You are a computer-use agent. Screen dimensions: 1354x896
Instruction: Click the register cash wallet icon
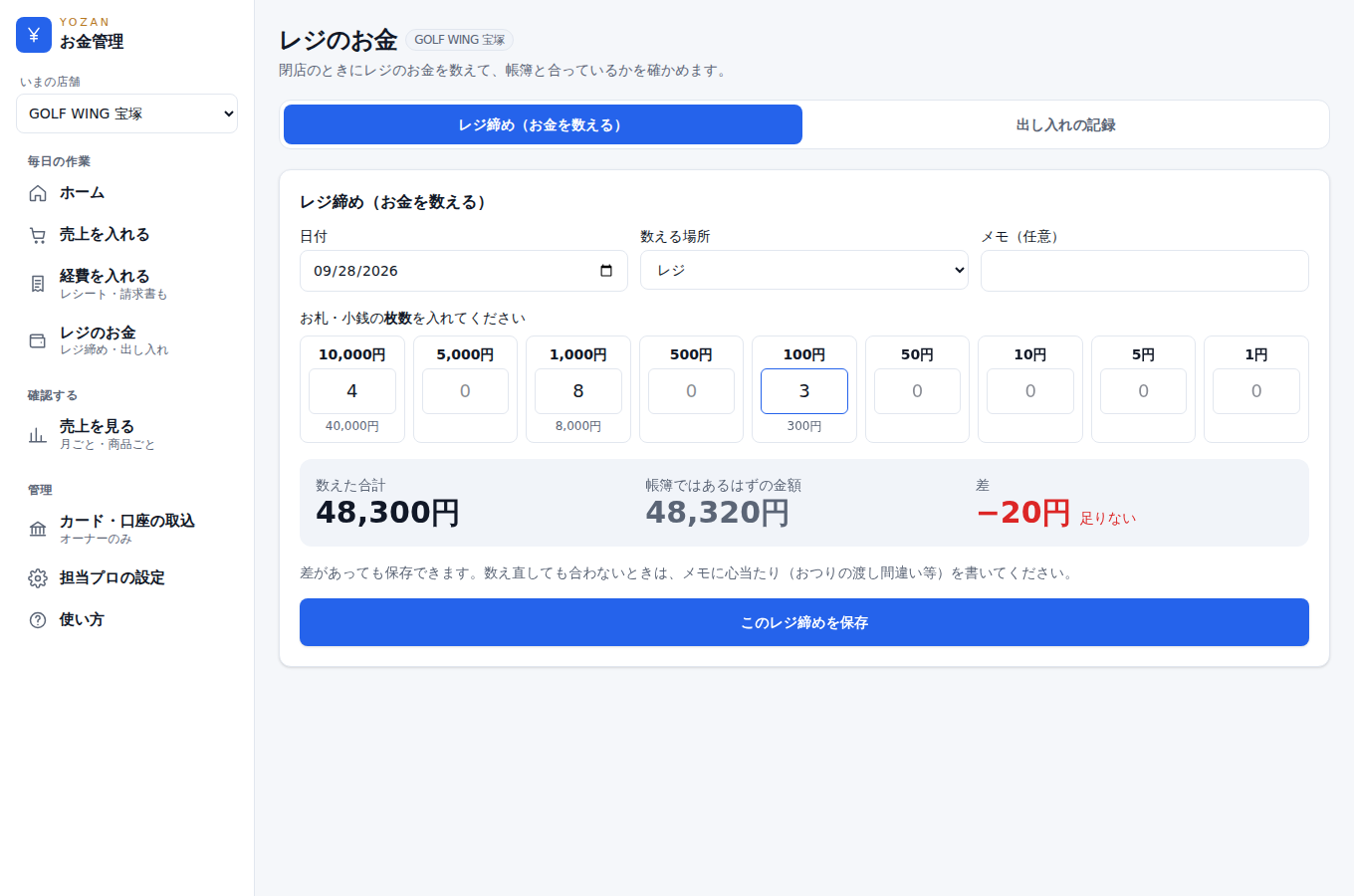coord(38,340)
